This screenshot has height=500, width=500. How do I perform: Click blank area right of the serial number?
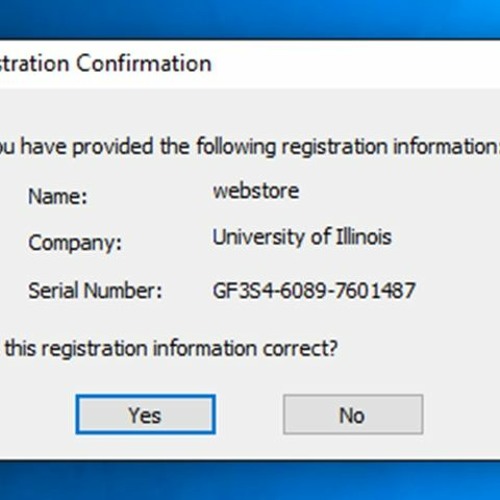458,290
